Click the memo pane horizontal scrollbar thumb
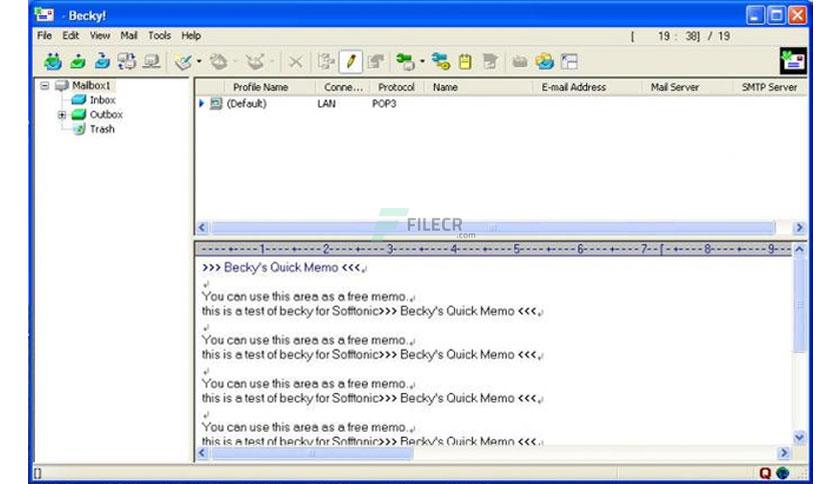836x484 pixels. [312, 453]
